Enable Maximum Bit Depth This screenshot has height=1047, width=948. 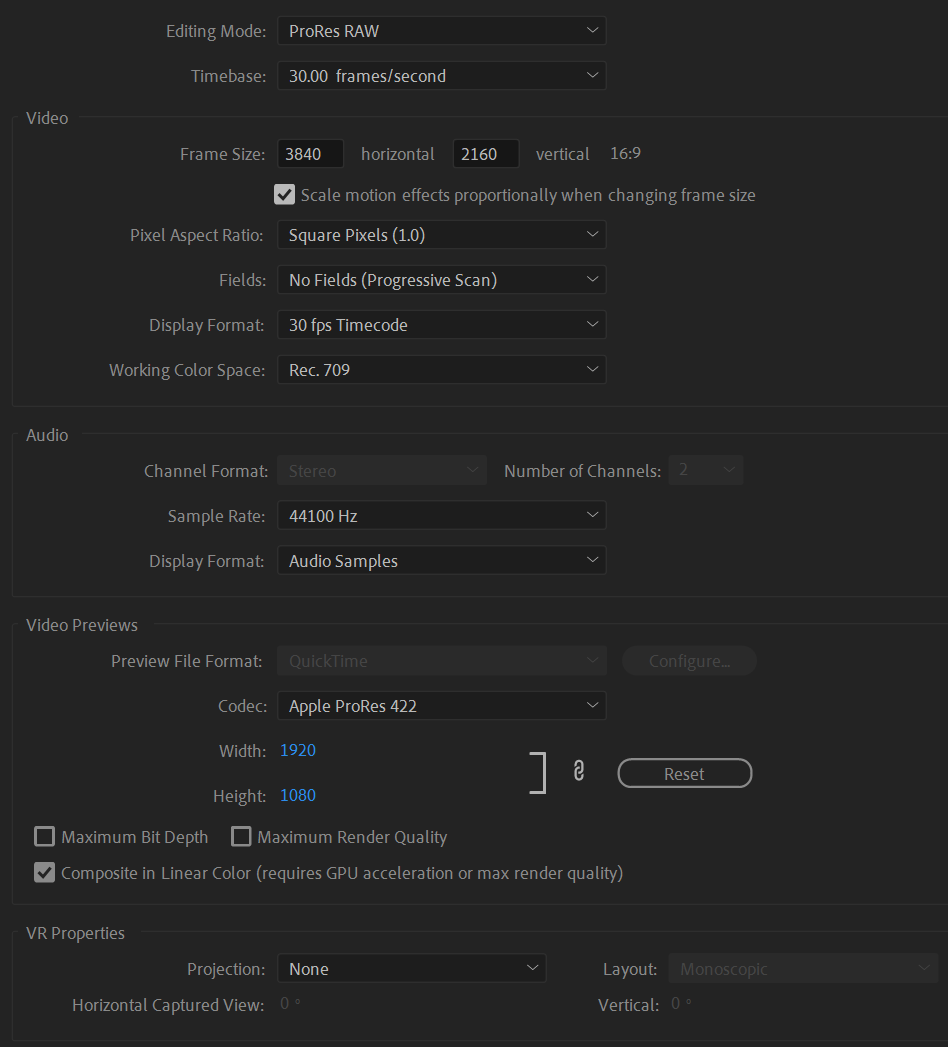[x=44, y=836]
